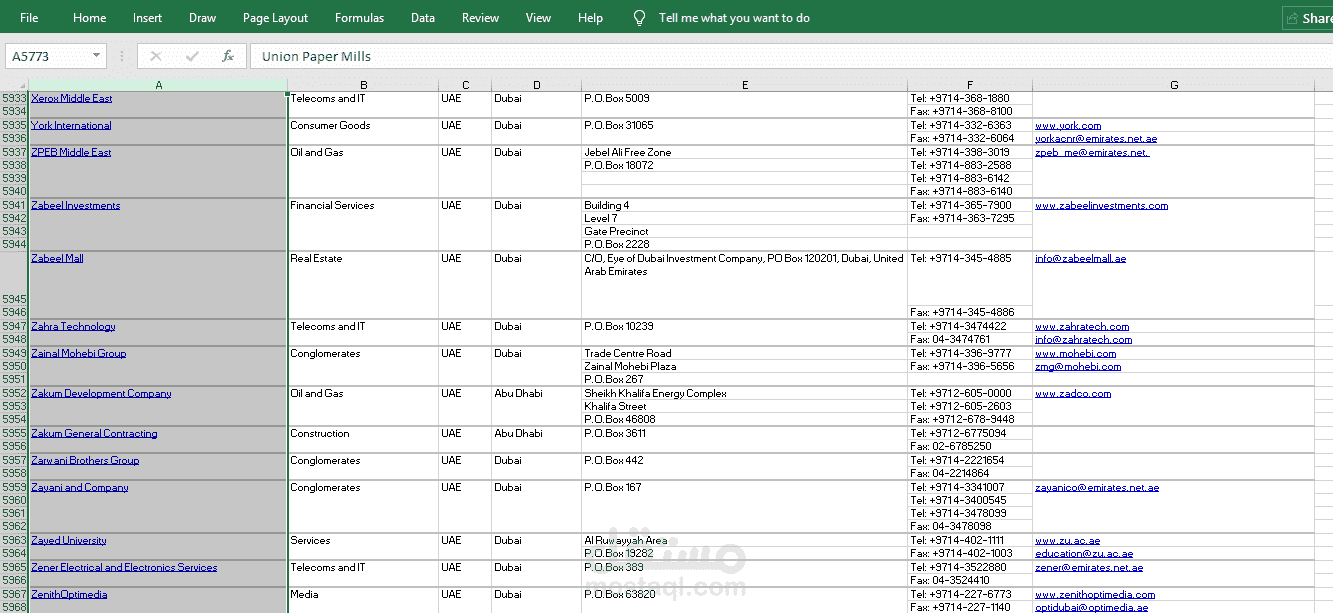This screenshot has height=613, width=1333.
Task: Open the Zabeel Investments hyperlink
Action: [75, 205]
